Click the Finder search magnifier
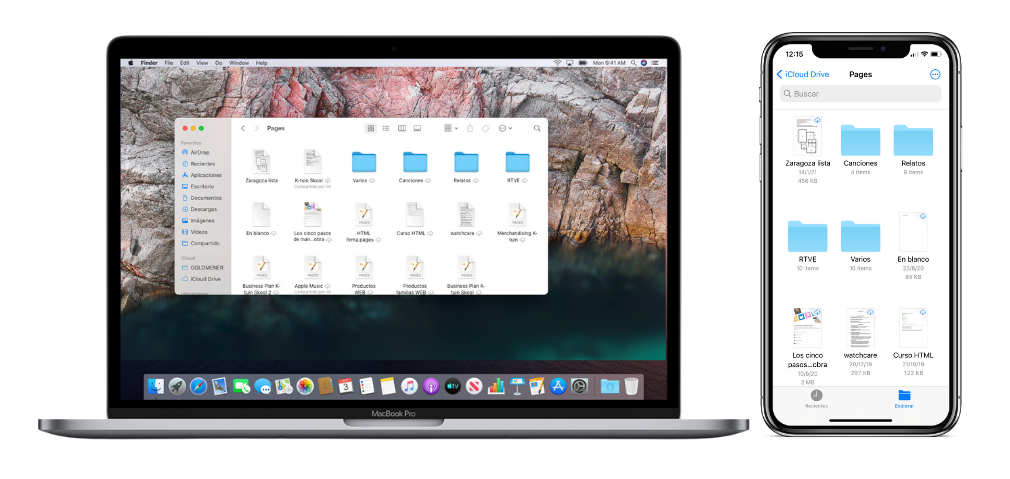 point(537,129)
